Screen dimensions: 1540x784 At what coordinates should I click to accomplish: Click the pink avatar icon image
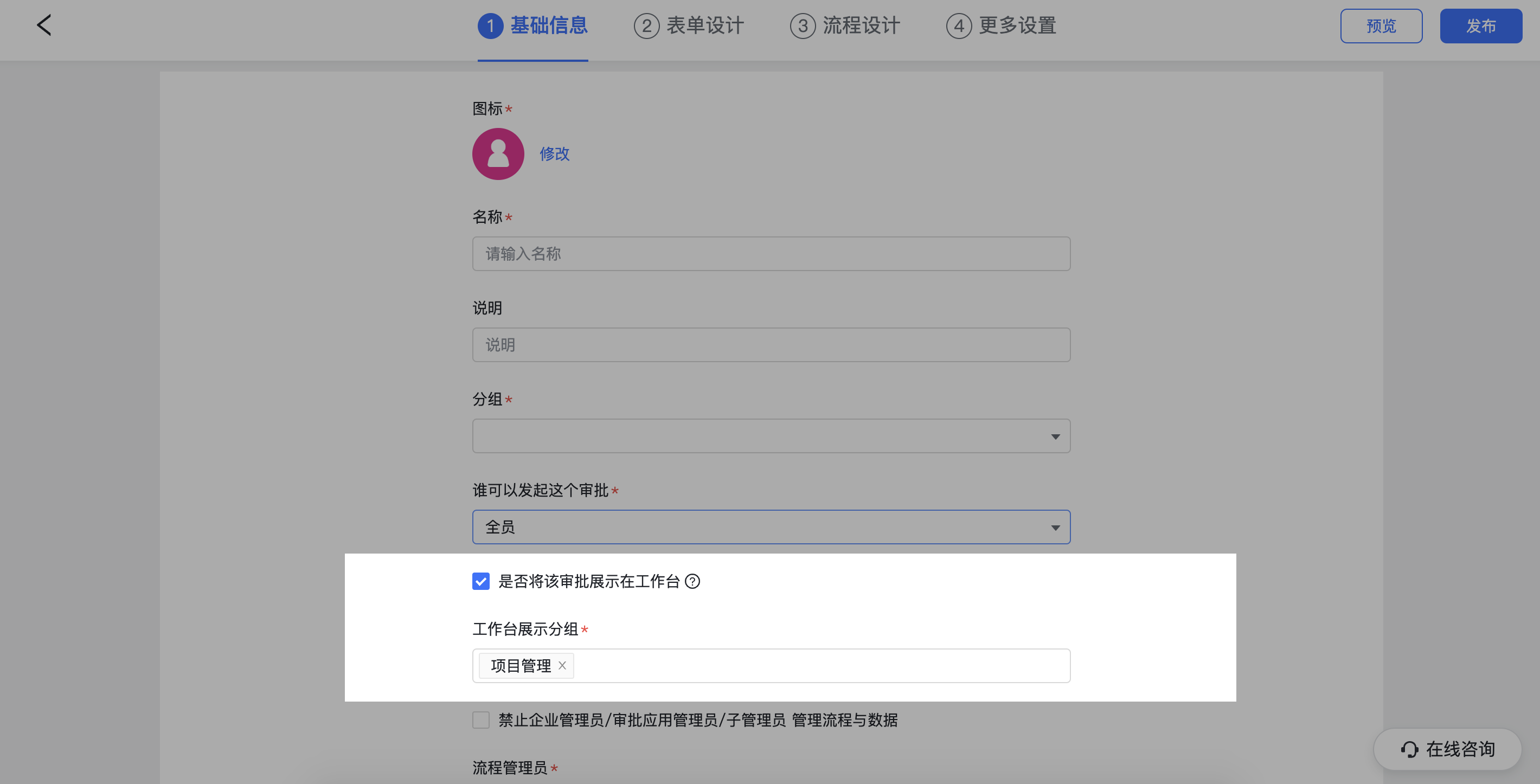pyautogui.click(x=498, y=154)
